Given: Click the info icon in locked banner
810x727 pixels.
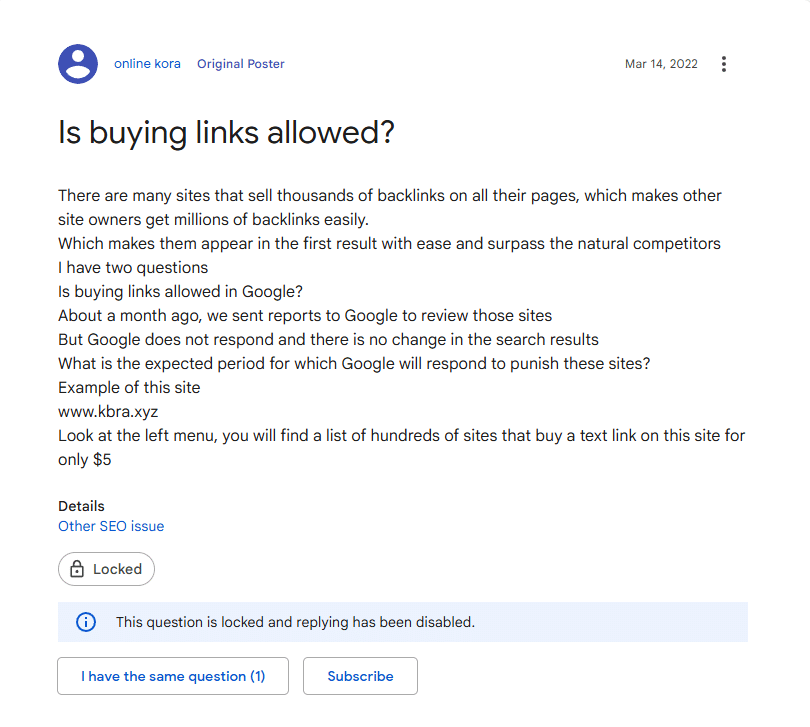Looking at the screenshot, I should pos(86,622).
